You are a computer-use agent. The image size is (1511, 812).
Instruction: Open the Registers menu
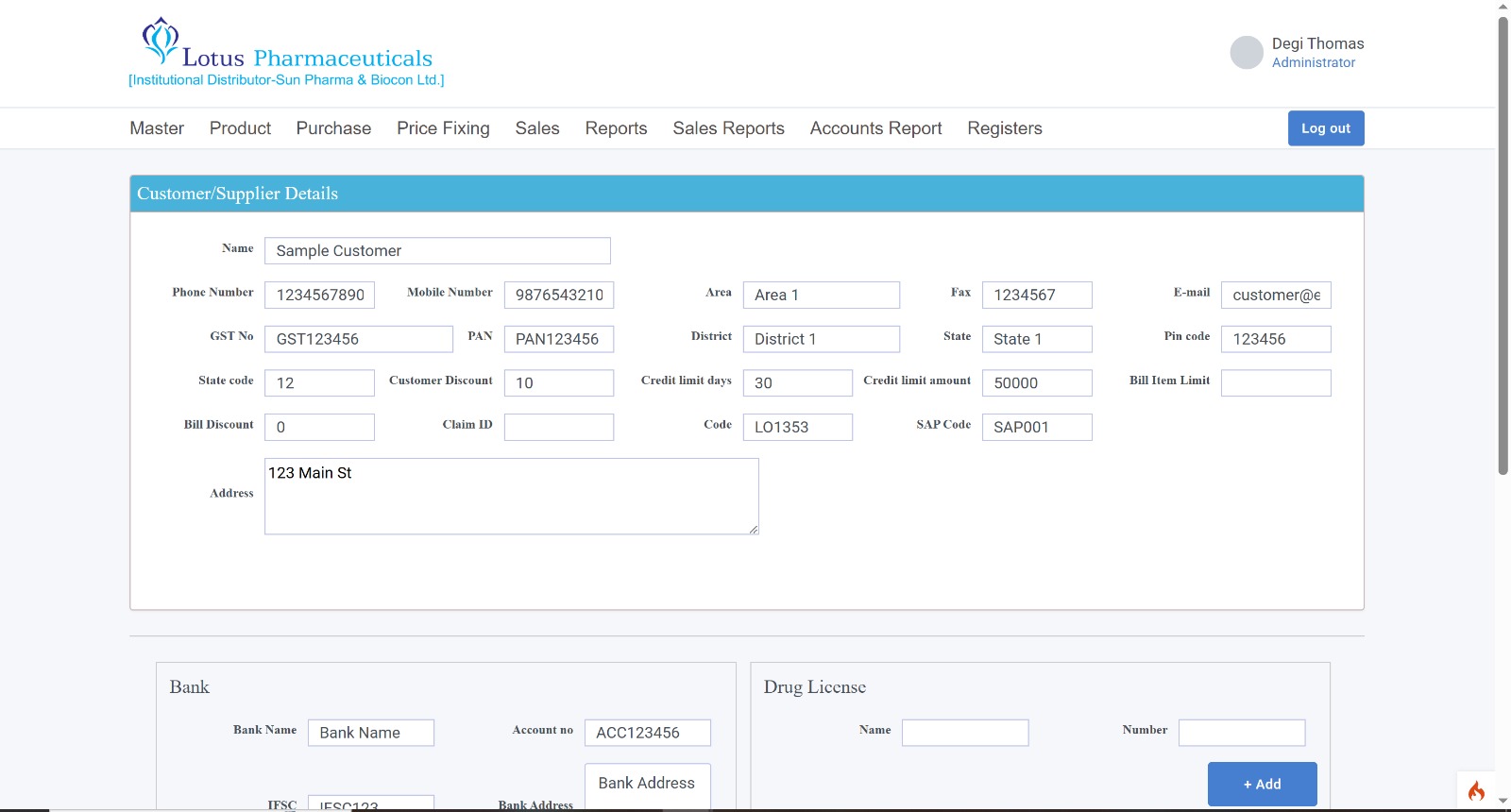click(x=1004, y=128)
